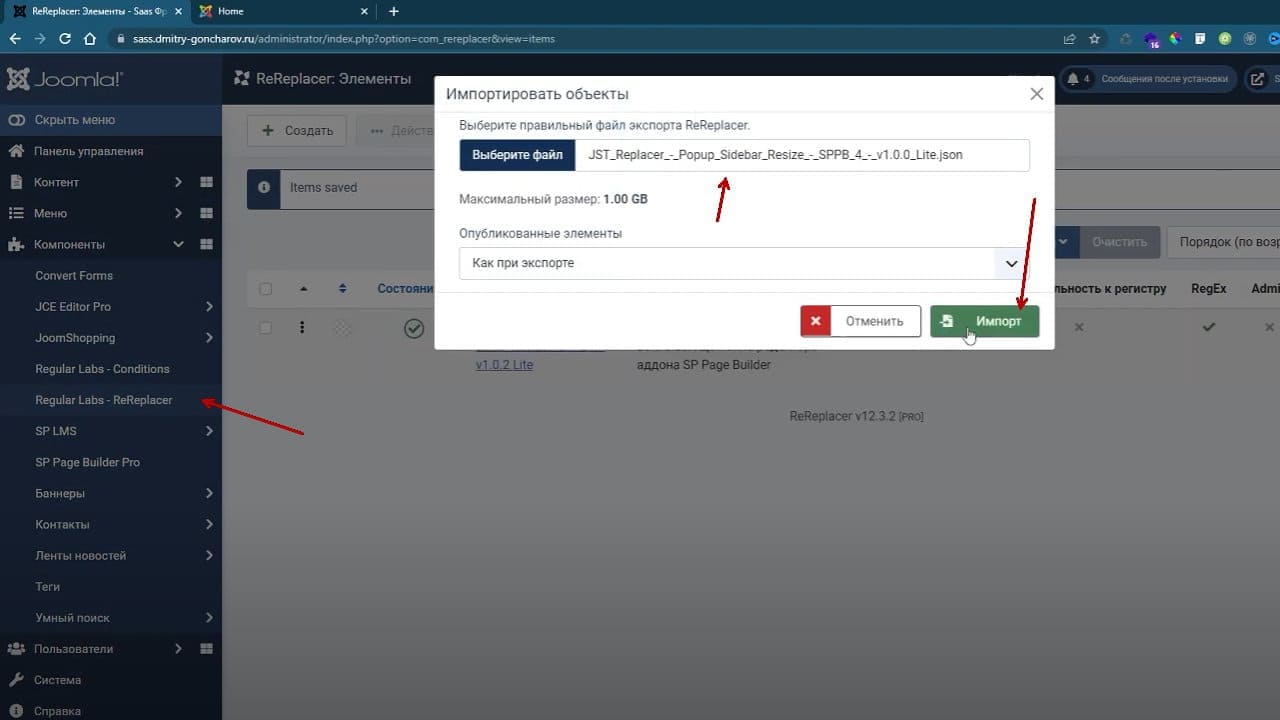Open Порядок sorting dropdown
The image size is (1280, 720).
coord(1223,242)
